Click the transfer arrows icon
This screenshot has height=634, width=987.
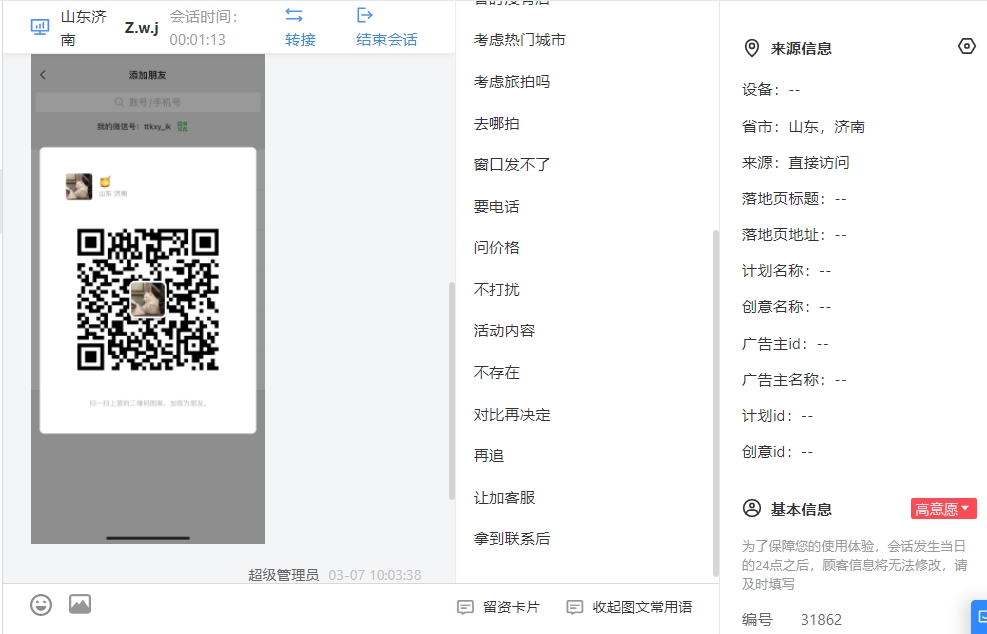point(294,15)
